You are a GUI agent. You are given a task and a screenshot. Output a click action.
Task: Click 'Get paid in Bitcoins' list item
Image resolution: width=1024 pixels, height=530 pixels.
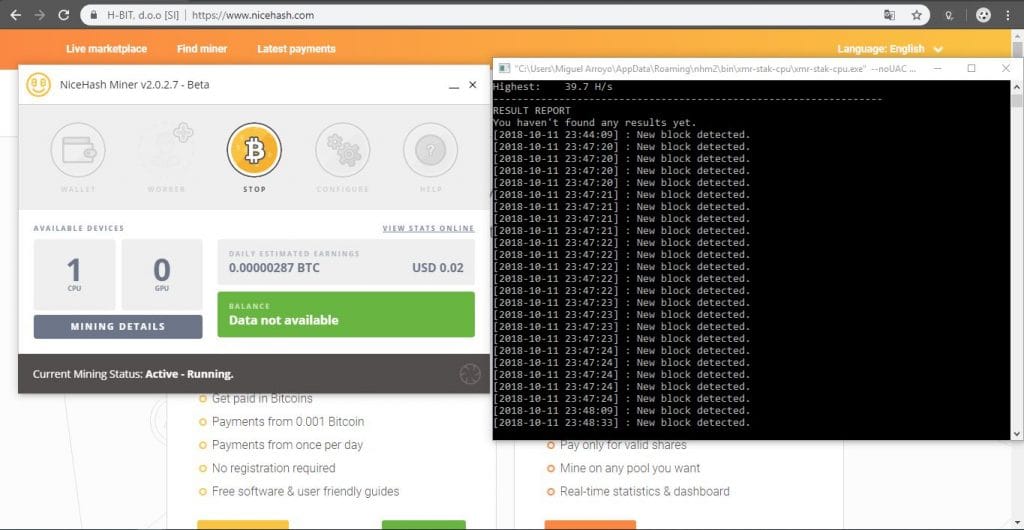pos(262,398)
